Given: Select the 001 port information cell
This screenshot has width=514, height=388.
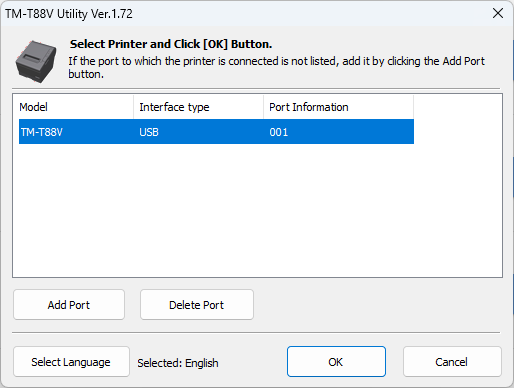Looking at the screenshot, I should point(339,132).
